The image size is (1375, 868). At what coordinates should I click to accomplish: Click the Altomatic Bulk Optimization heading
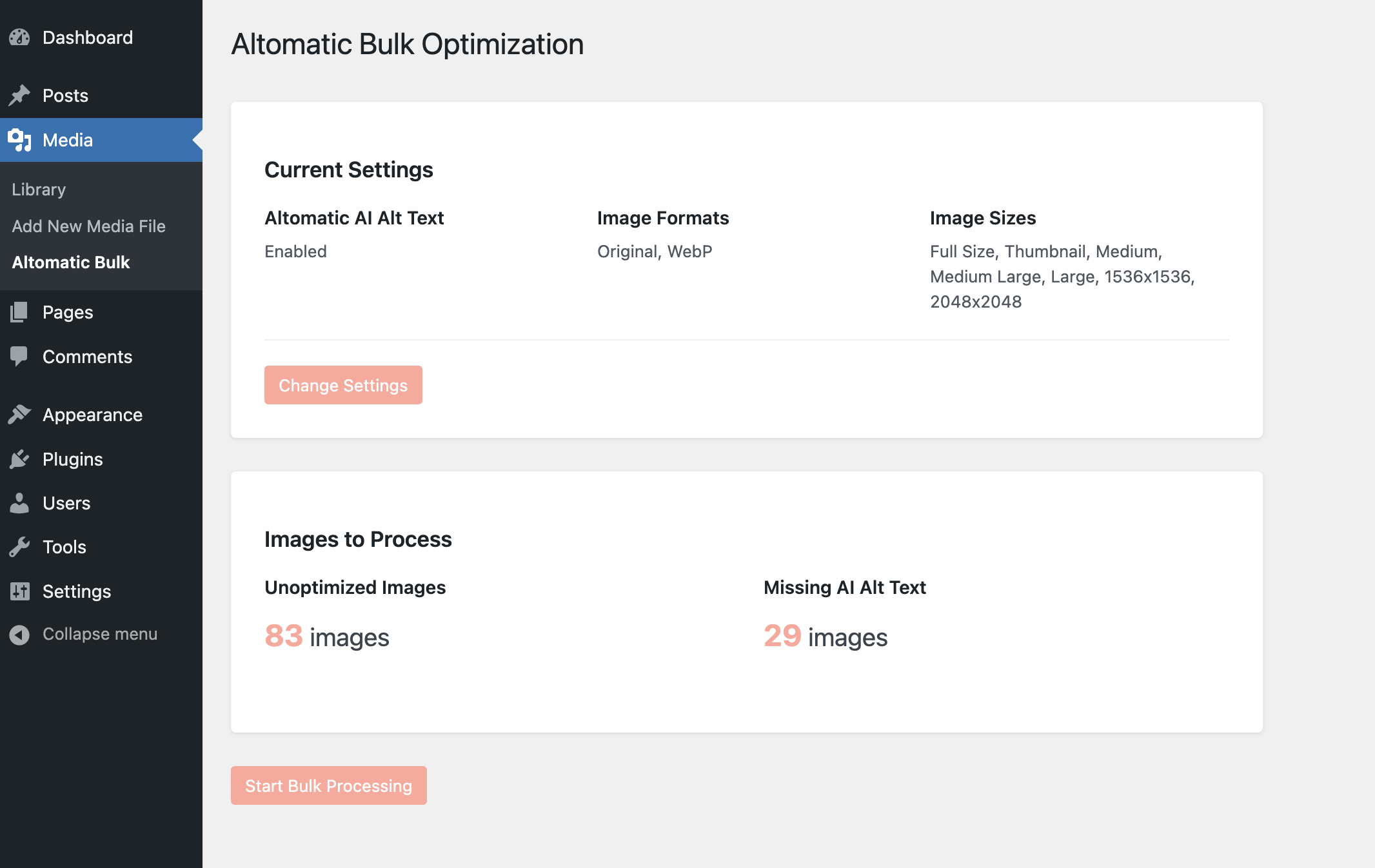point(407,44)
